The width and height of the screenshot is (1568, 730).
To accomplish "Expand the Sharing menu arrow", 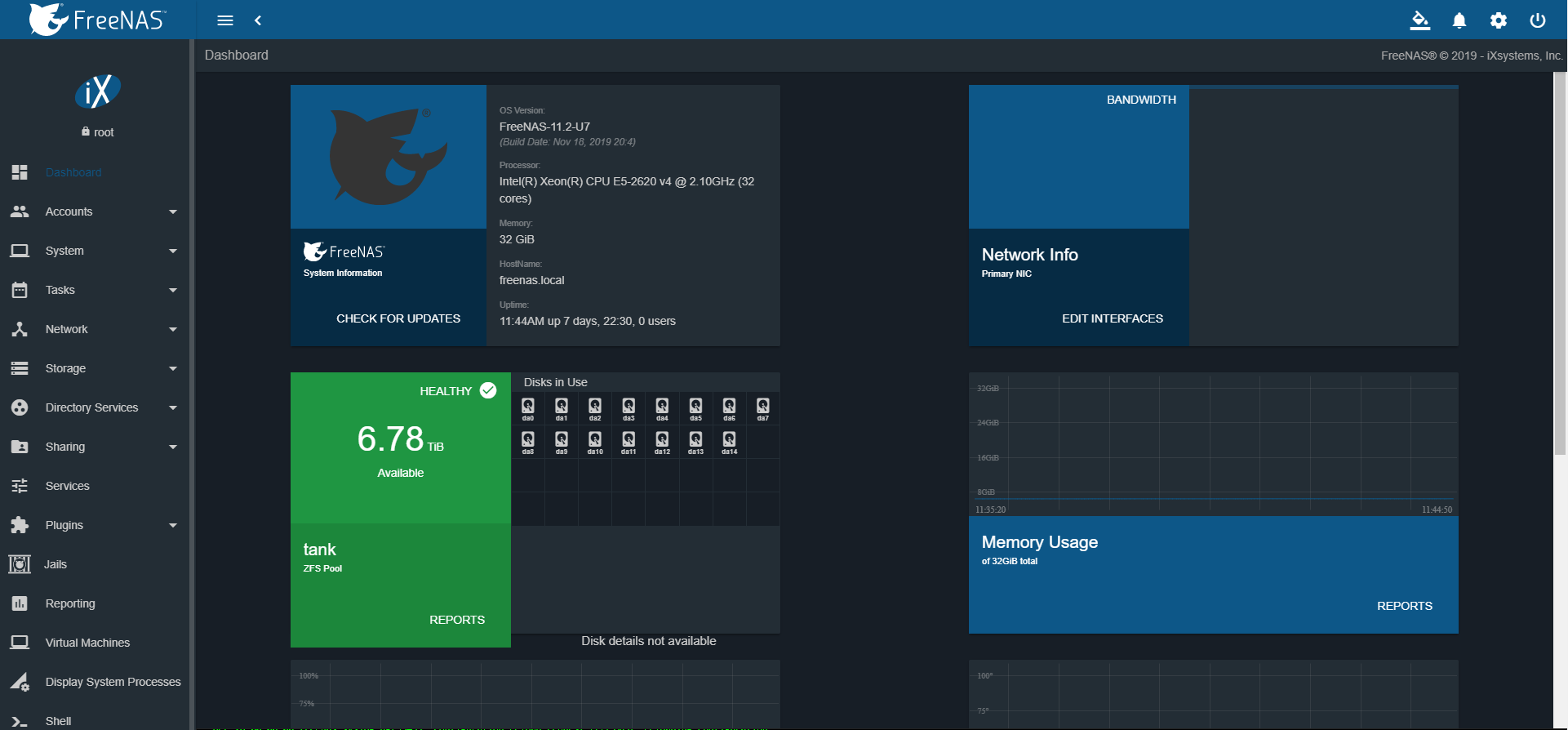I will click(173, 447).
